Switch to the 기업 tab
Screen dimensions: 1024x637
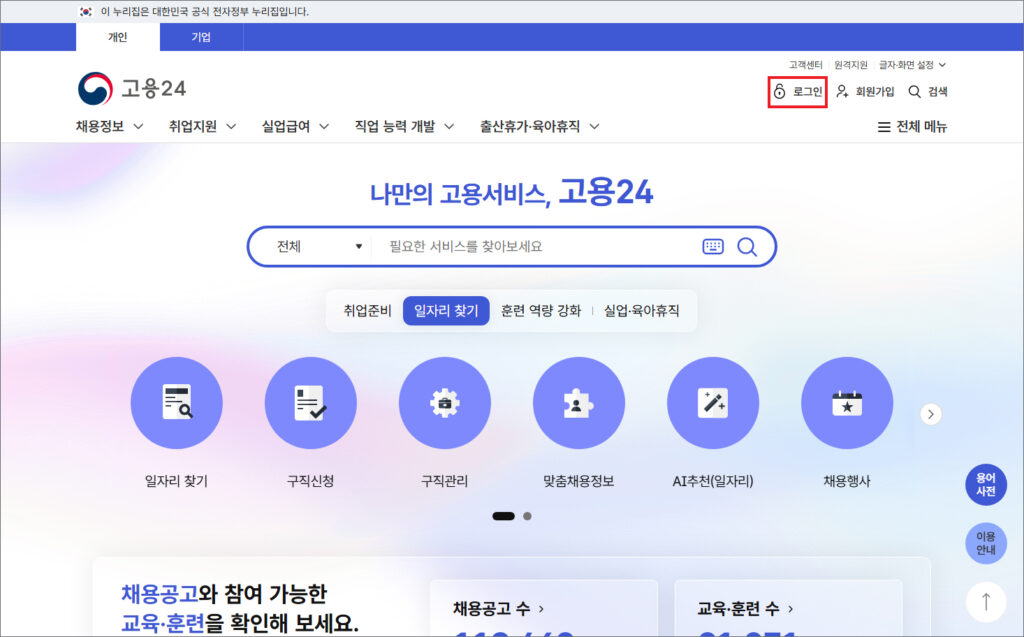coord(201,38)
